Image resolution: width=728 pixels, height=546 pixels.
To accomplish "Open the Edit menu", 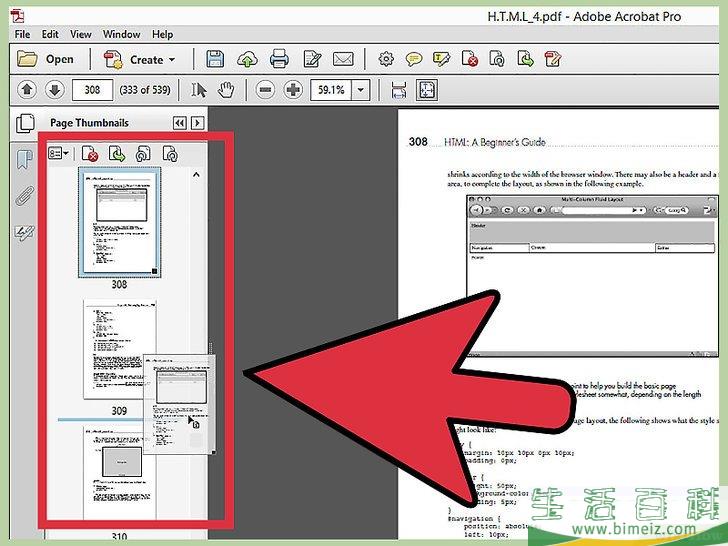I will [50, 34].
